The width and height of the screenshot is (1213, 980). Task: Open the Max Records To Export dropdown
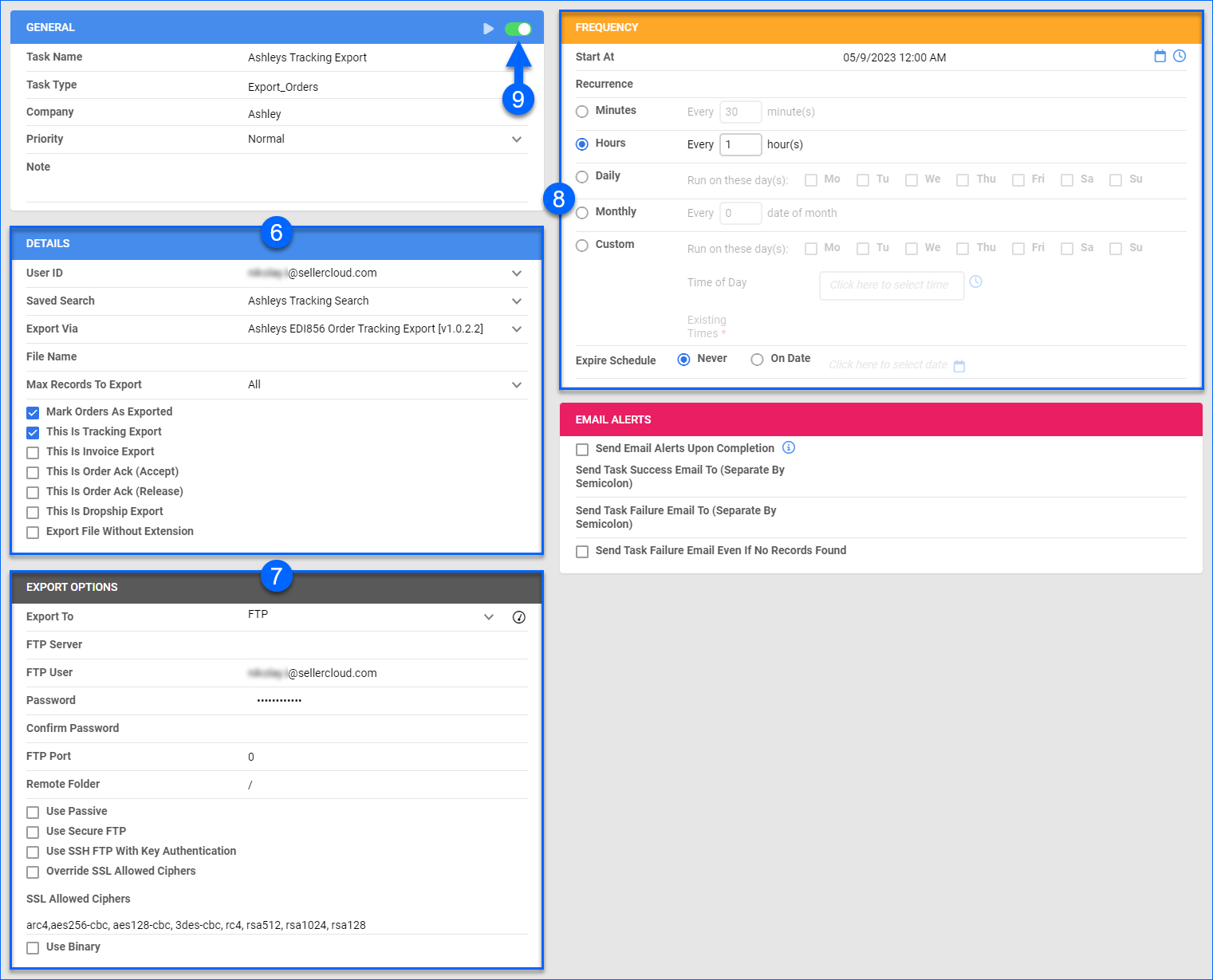(x=517, y=385)
